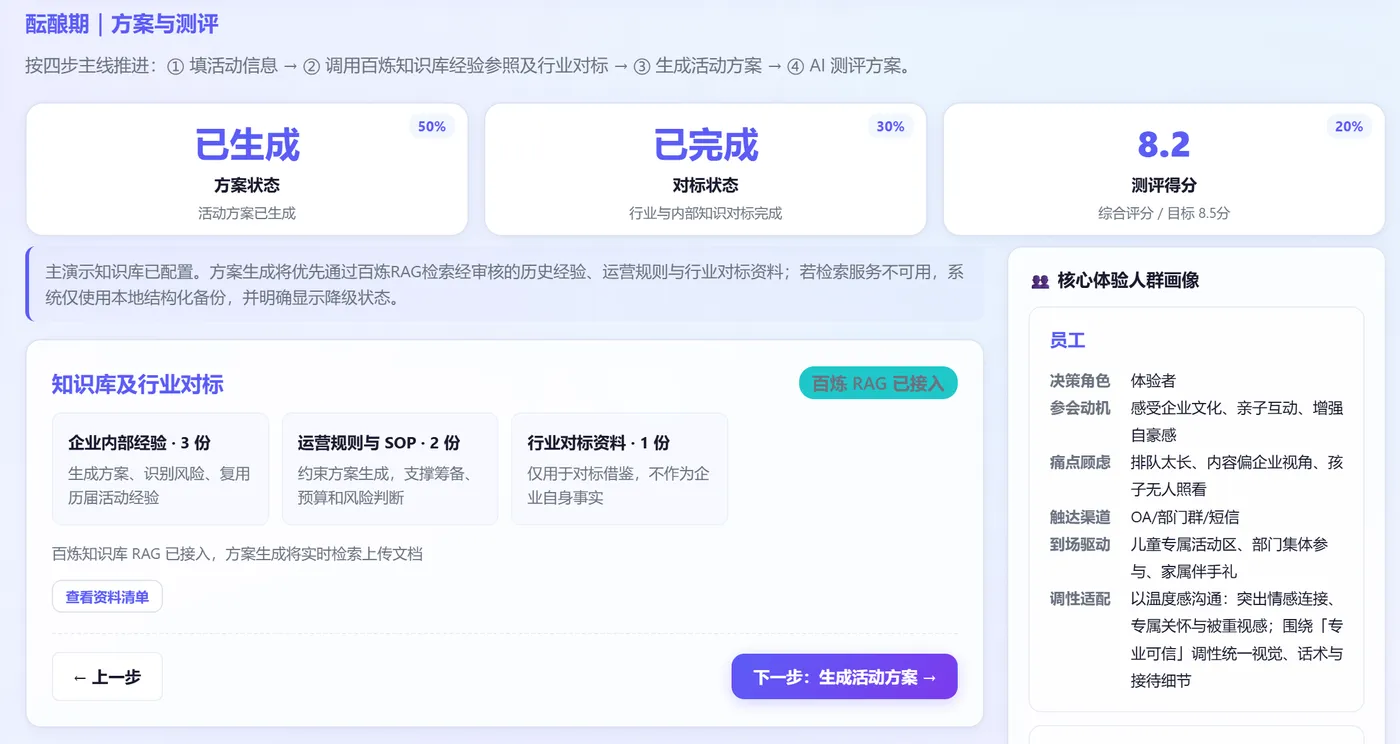Screen dimensions: 1400x744
Task: Go back with the ← 上一步 button
Action: [x=107, y=677]
